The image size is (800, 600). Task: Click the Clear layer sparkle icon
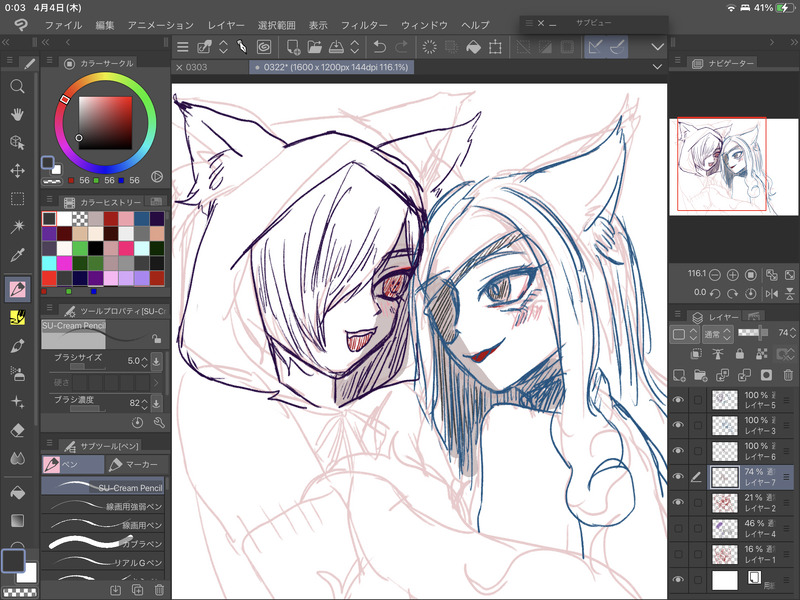[430, 47]
